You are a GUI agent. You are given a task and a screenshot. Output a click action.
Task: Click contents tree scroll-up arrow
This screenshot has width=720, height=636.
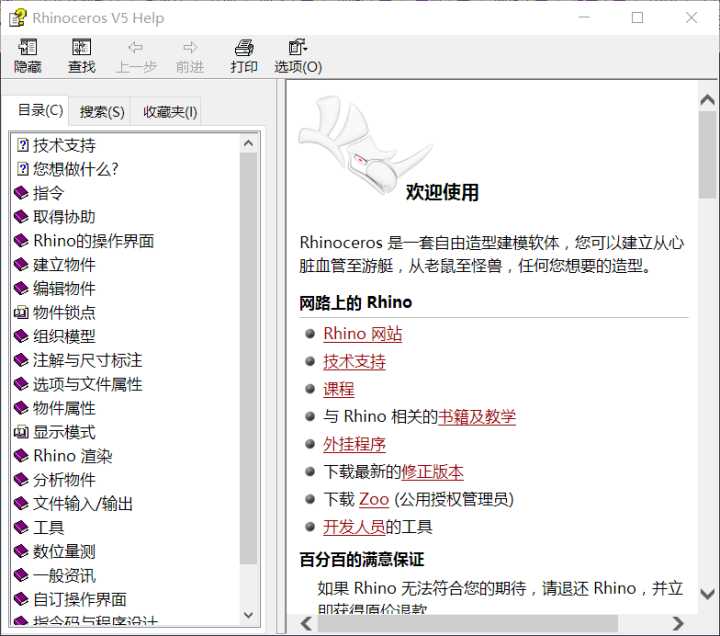(x=248, y=143)
